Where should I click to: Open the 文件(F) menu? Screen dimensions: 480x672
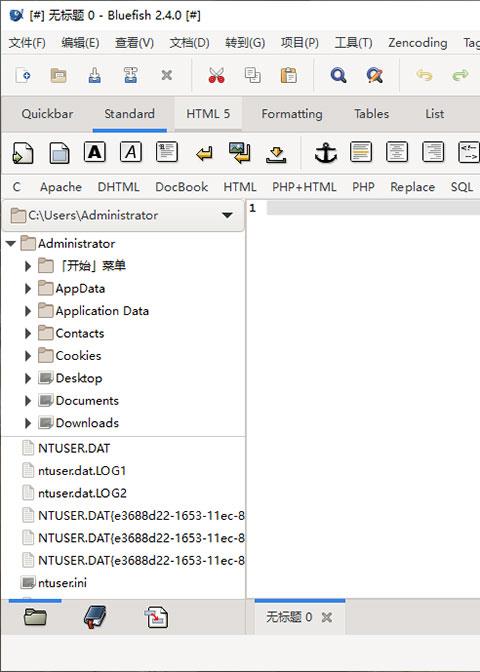[27, 42]
